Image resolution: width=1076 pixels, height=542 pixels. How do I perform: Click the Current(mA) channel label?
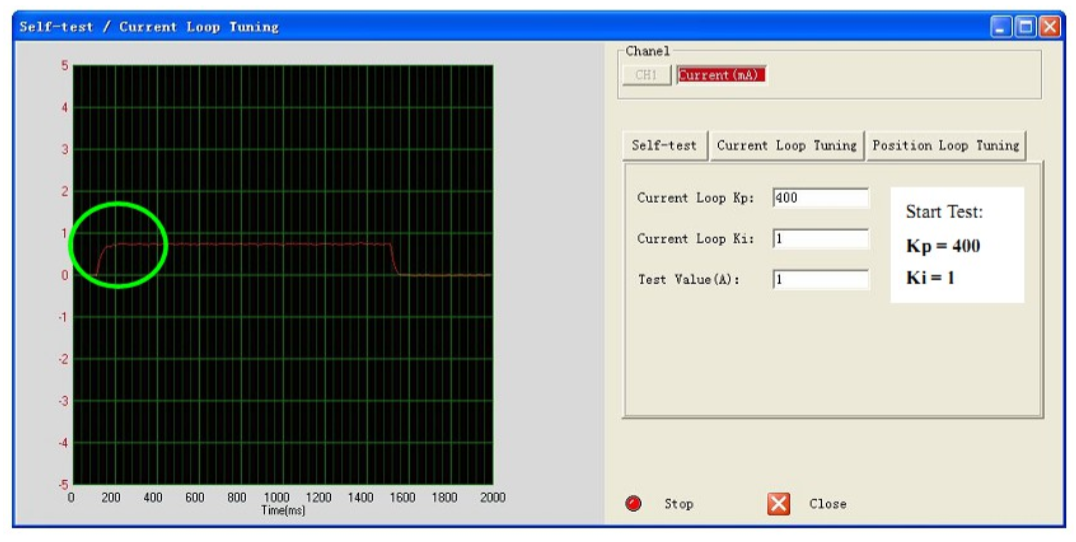[721, 75]
